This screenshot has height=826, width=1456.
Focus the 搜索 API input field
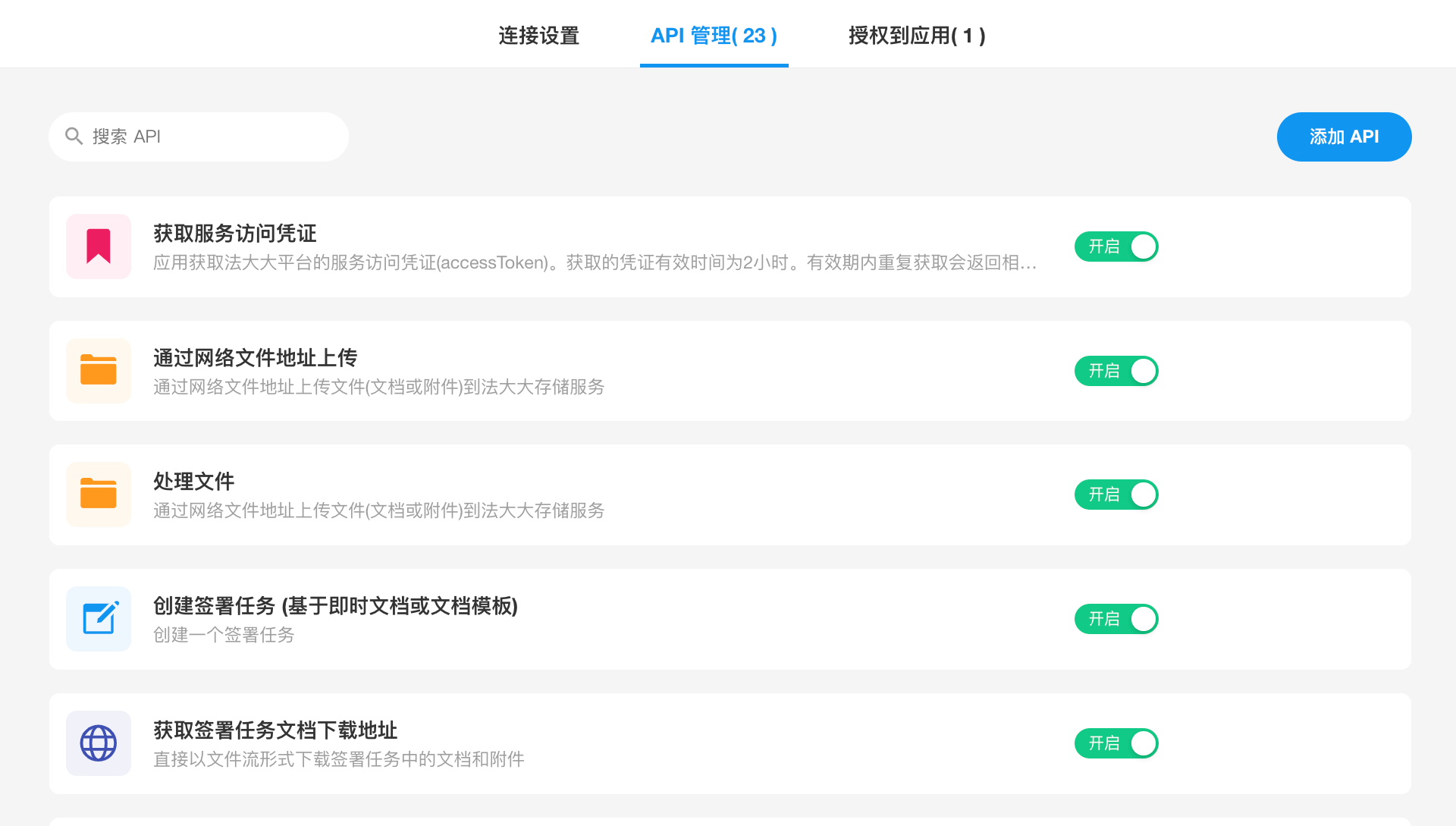212,137
